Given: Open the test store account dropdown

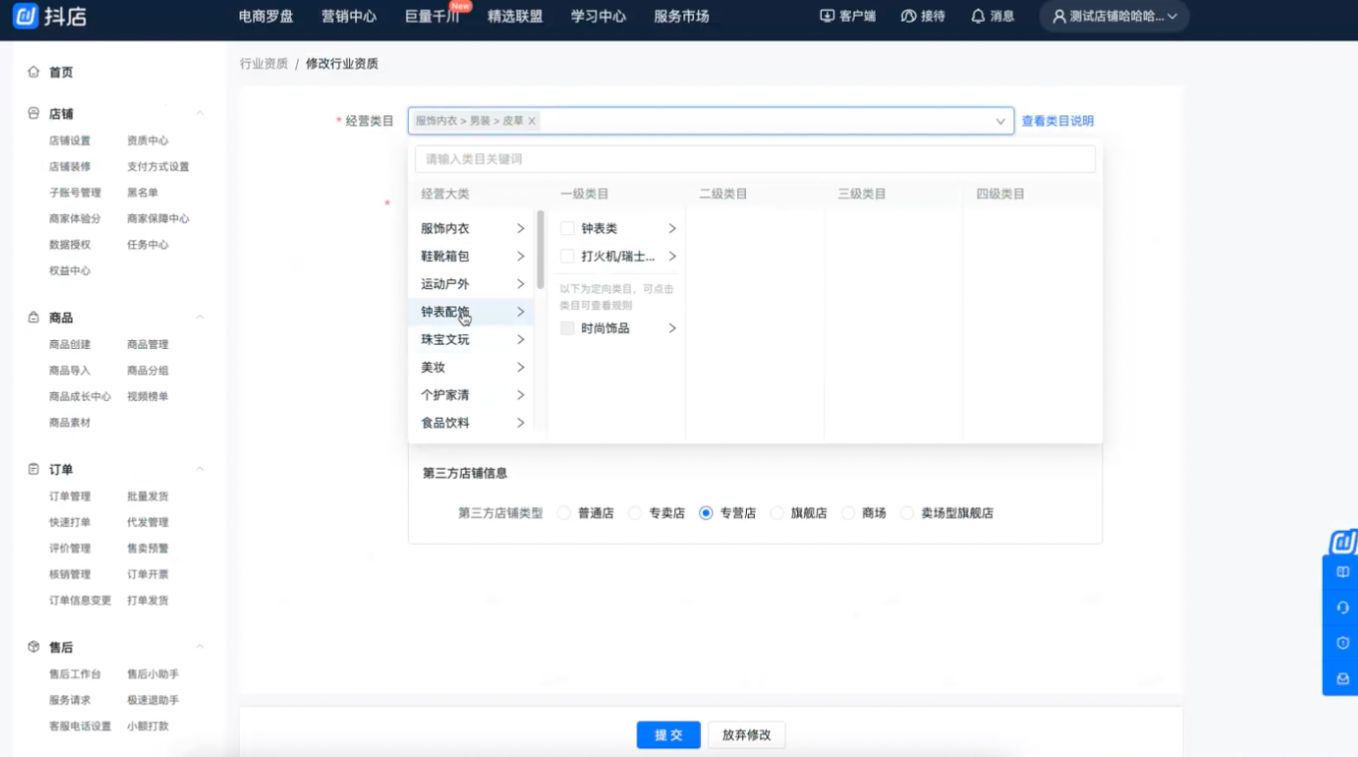Looking at the screenshot, I should click(1114, 16).
